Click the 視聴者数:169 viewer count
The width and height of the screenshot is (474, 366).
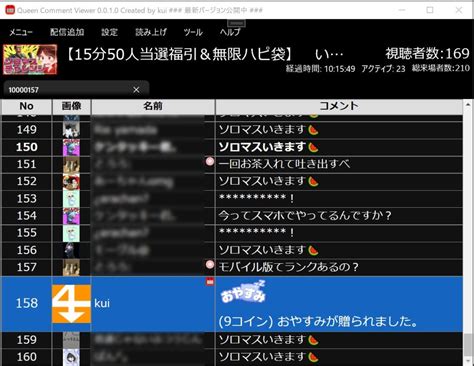(x=428, y=54)
